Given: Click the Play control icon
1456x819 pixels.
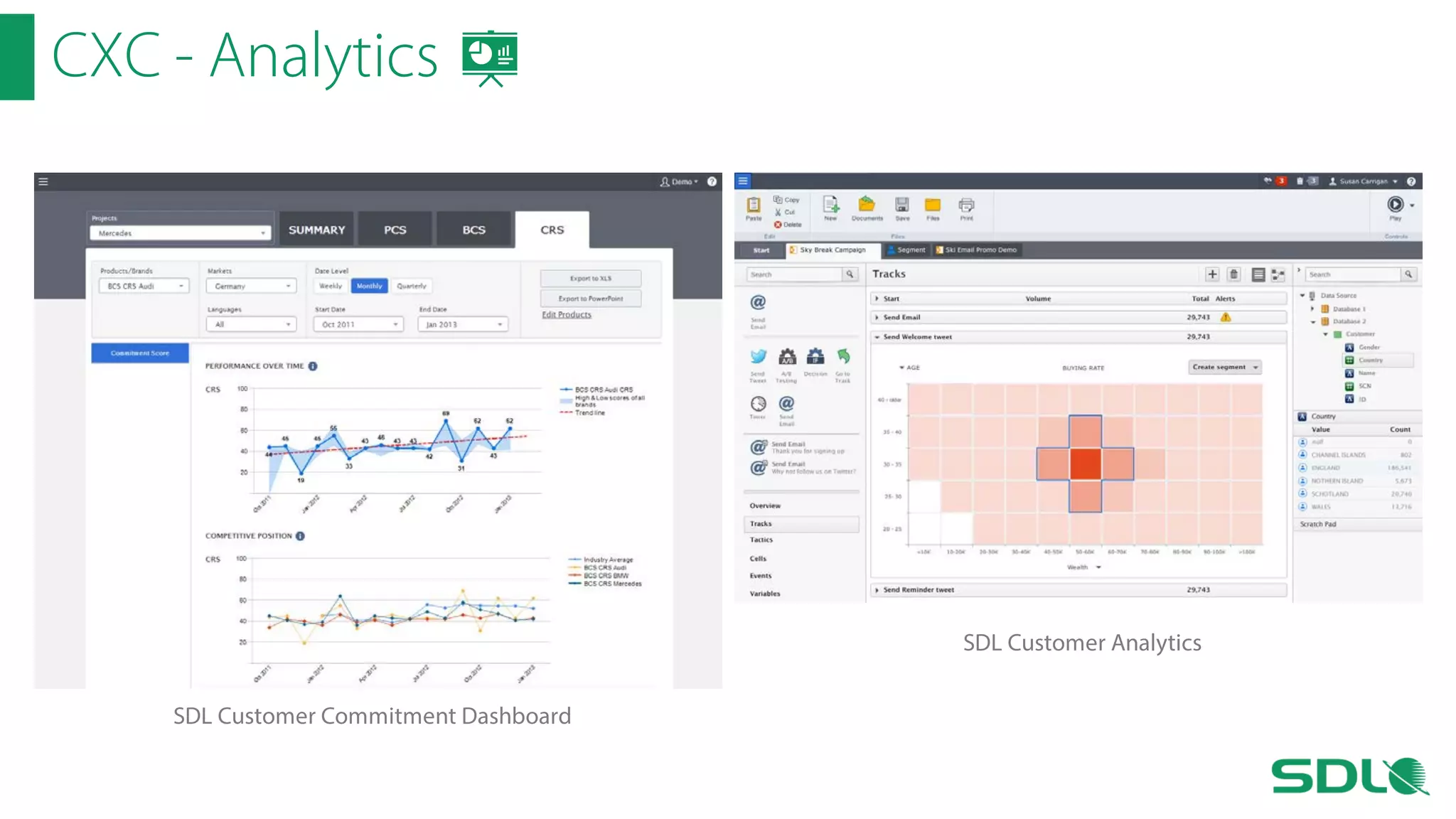Looking at the screenshot, I should click(x=1395, y=205).
